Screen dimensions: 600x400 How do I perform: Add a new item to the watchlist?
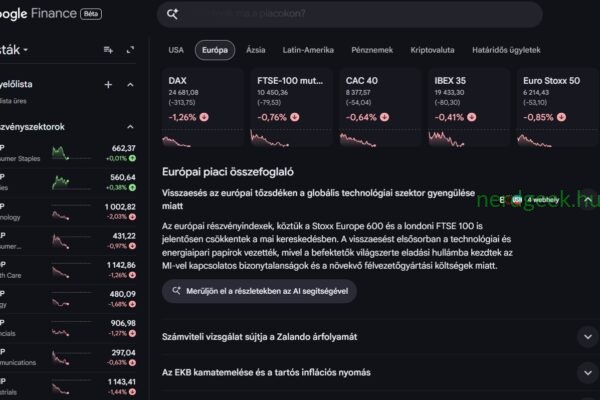click(108, 85)
